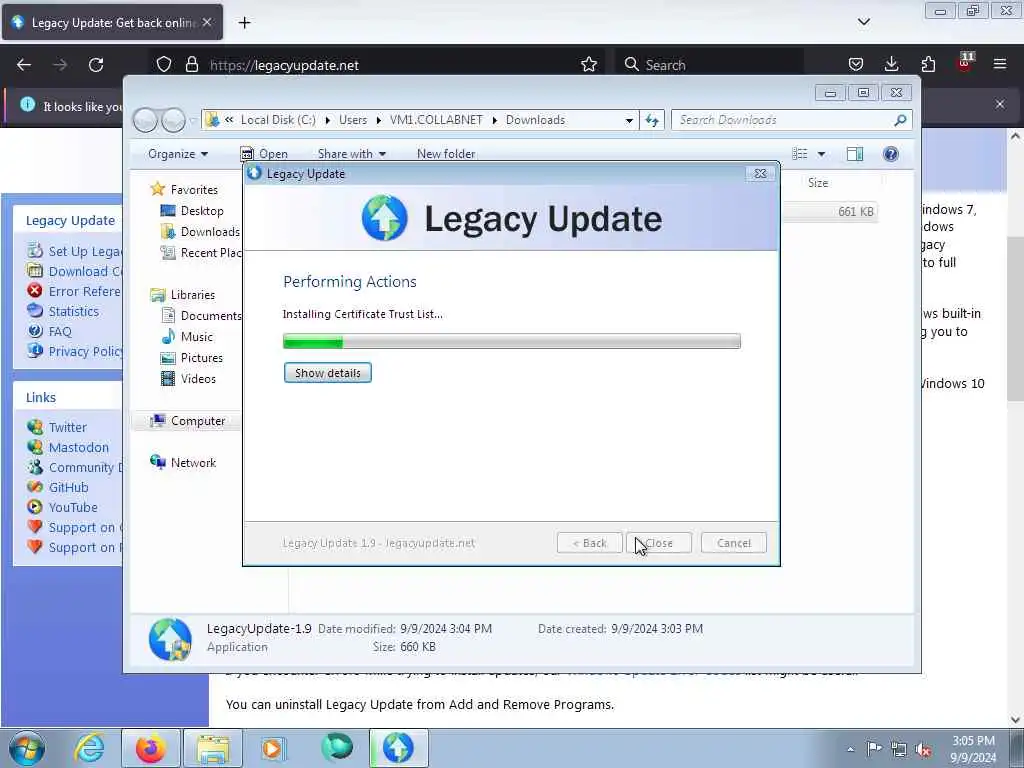Click the site padlock icon

191,65
